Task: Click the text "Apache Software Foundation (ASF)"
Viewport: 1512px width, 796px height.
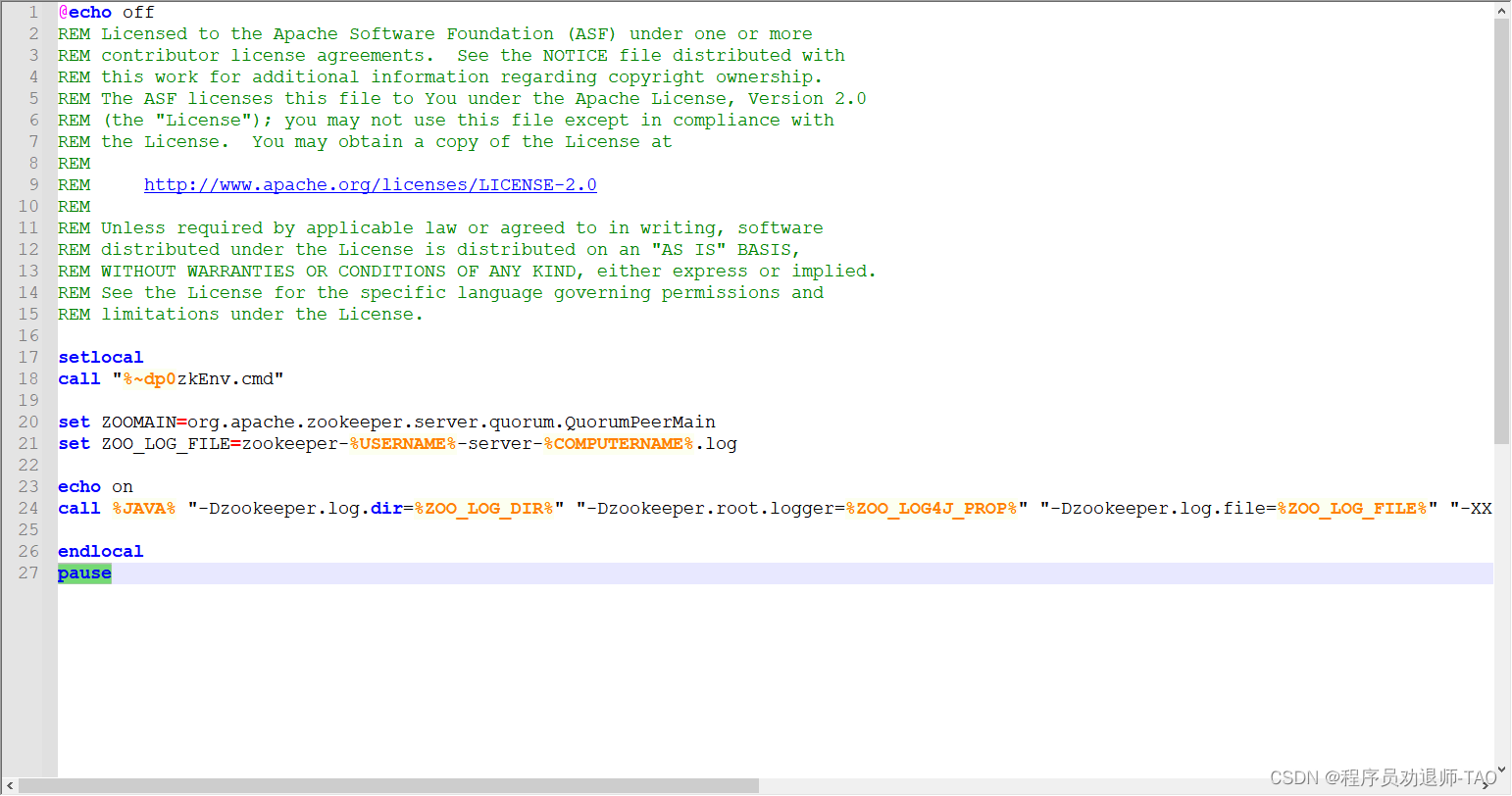Action: [x=445, y=33]
